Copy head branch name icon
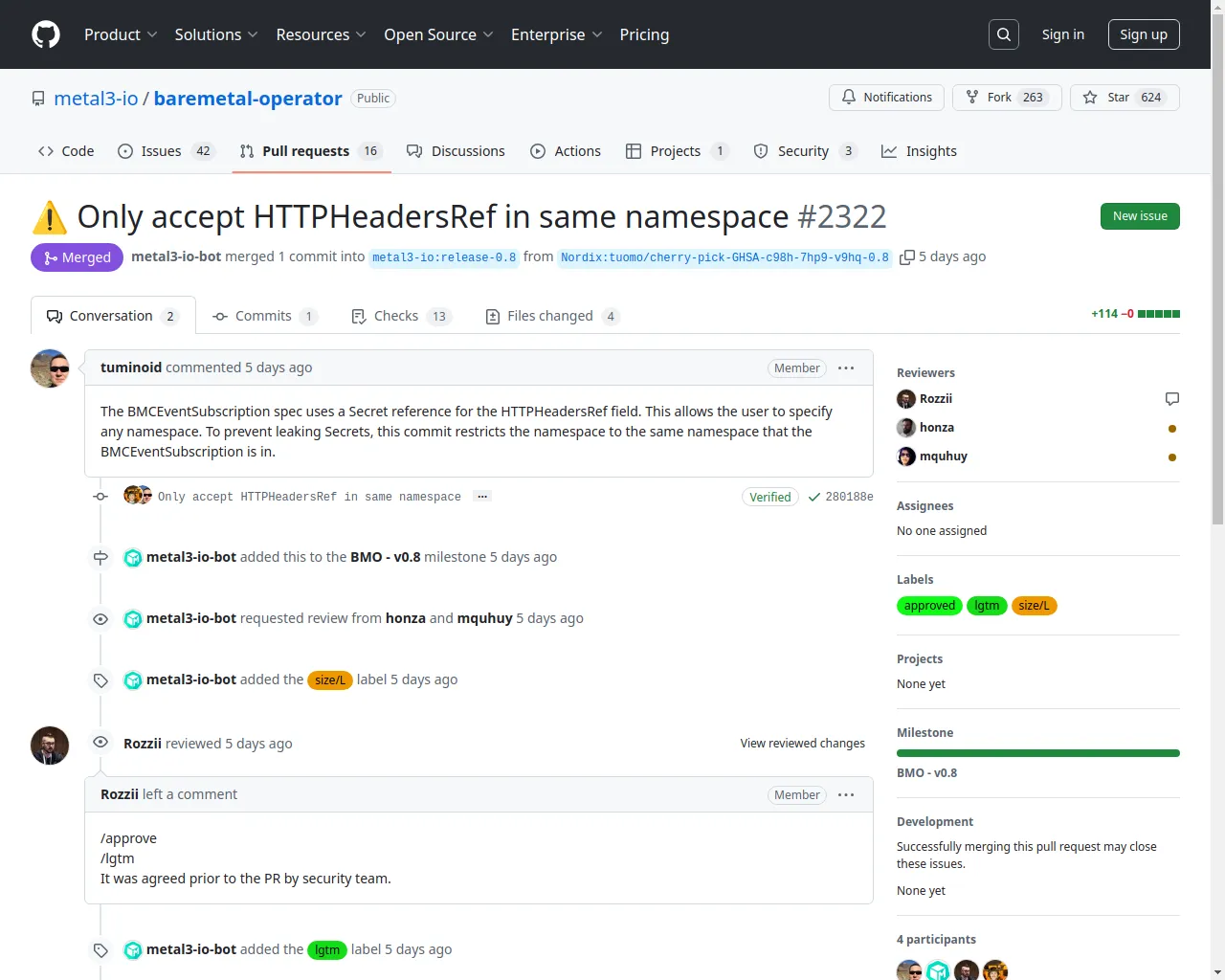Screen dimensions: 1225x980 [907, 257]
